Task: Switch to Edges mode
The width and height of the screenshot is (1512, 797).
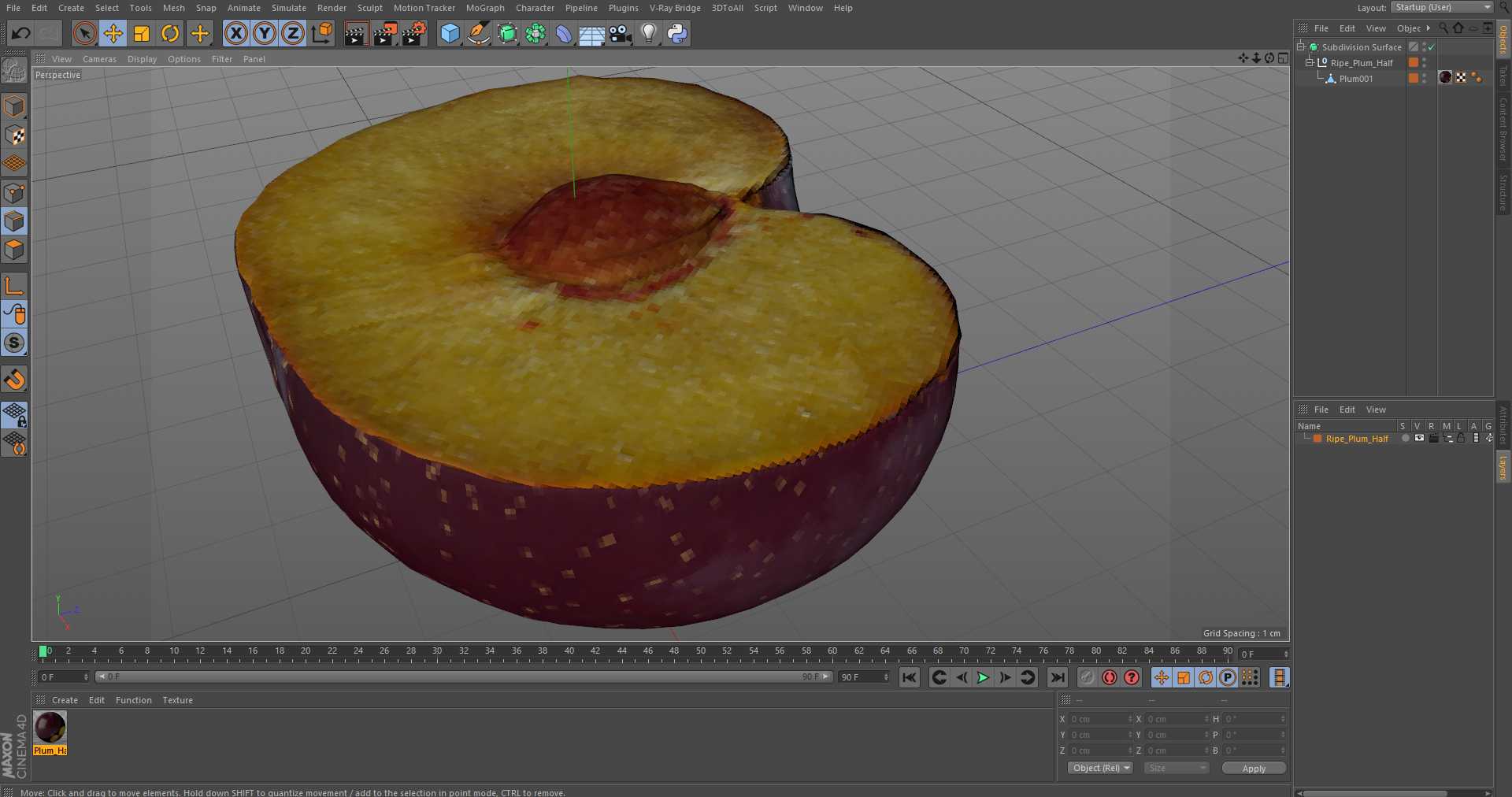Action: [x=14, y=221]
